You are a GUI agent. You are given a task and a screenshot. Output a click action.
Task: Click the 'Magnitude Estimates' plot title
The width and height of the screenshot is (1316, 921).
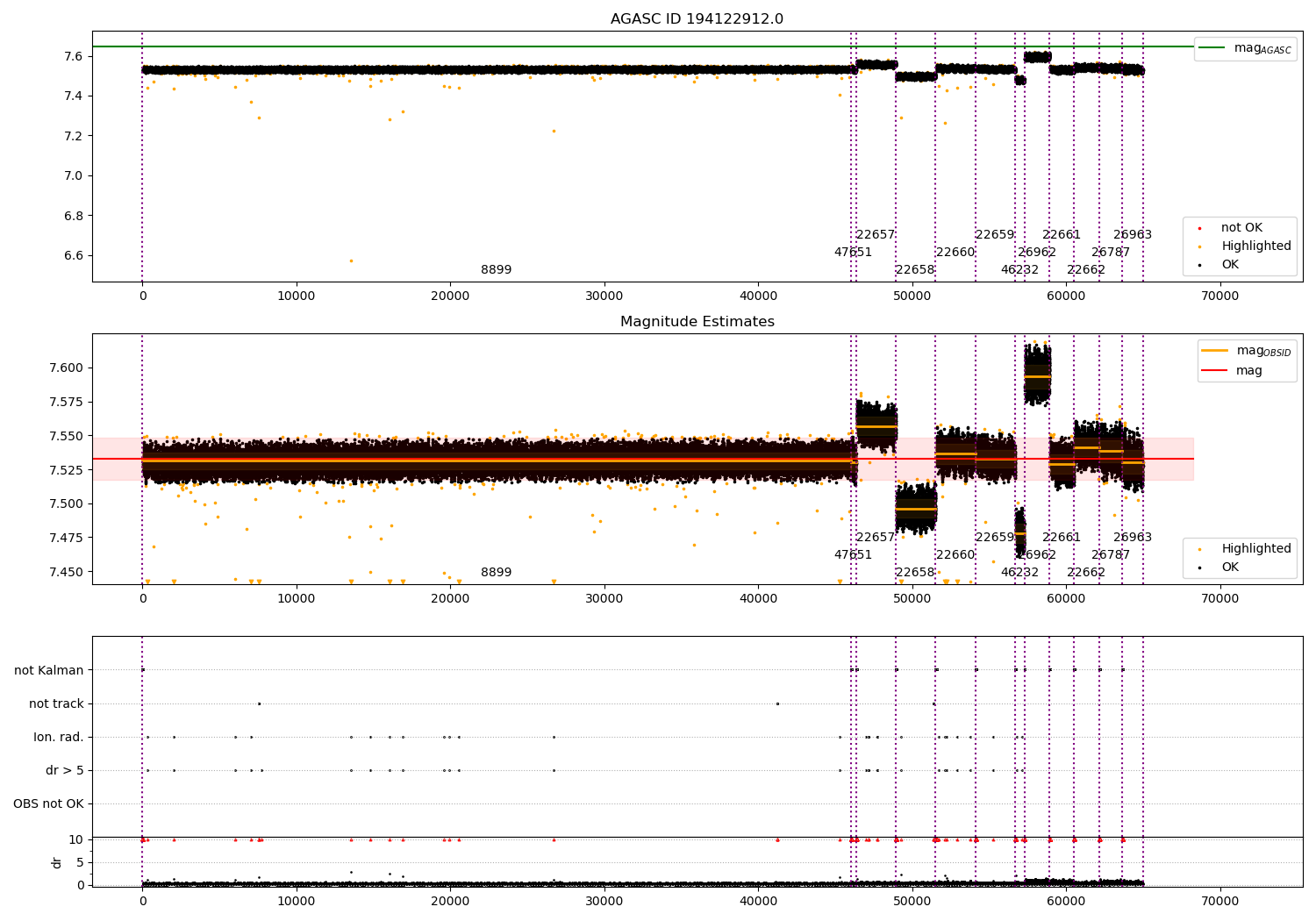pyautogui.click(x=697, y=322)
